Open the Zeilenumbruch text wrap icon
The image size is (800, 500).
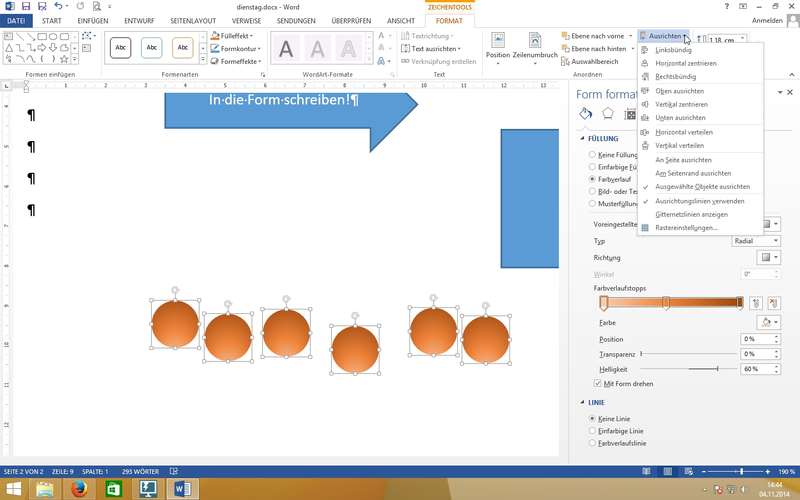pyautogui.click(x=535, y=43)
